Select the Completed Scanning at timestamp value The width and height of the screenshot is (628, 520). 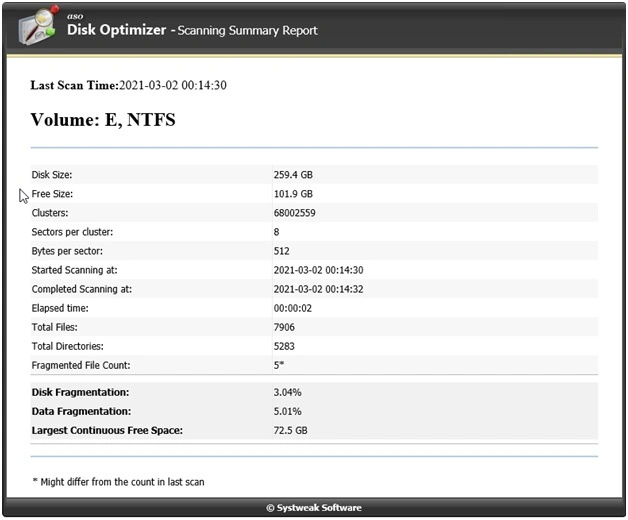pos(318,289)
